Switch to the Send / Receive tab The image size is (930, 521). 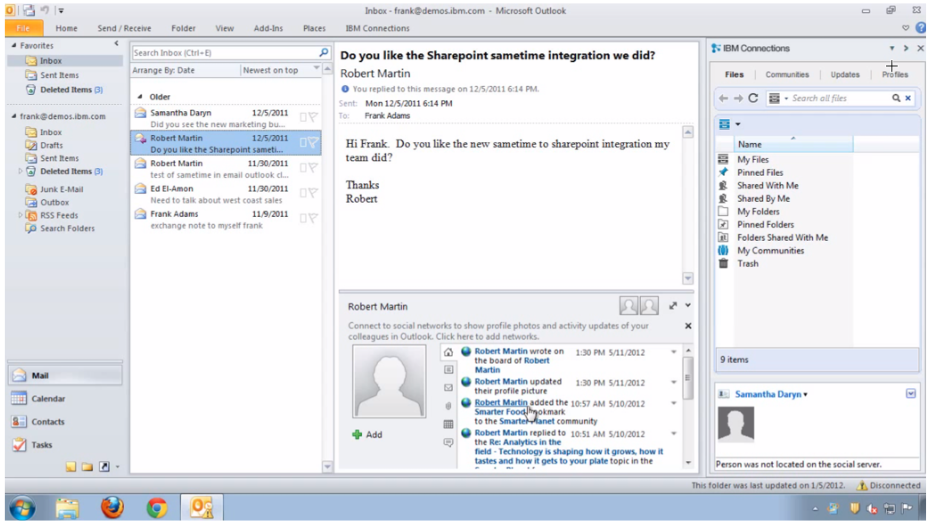(124, 28)
